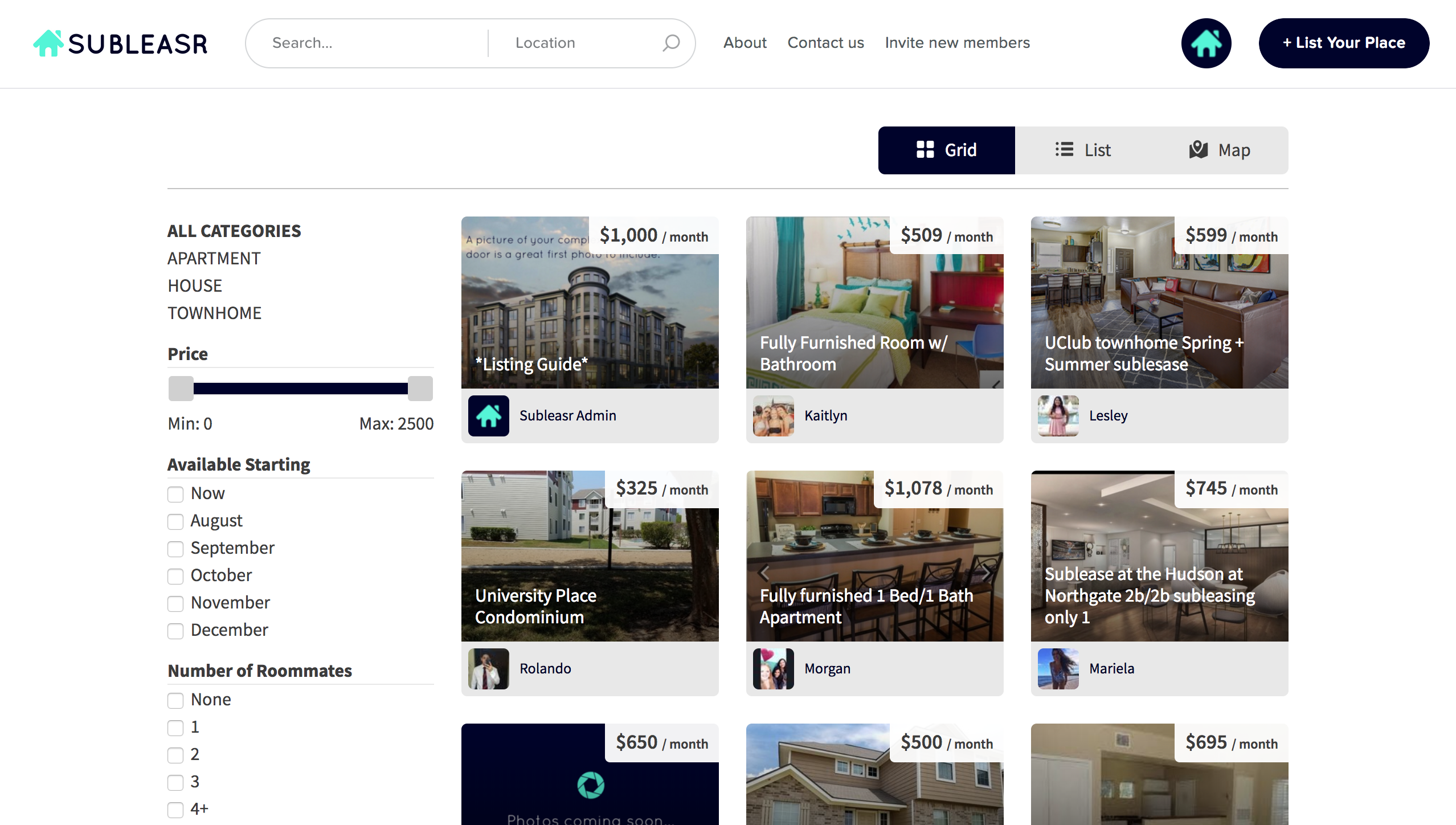Click Rolando's profile photo
The height and width of the screenshot is (825, 1456).
488,669
